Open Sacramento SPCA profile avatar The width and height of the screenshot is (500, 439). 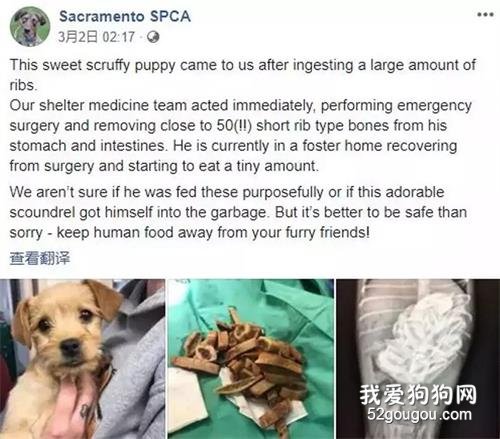click(x=30, y=26)
